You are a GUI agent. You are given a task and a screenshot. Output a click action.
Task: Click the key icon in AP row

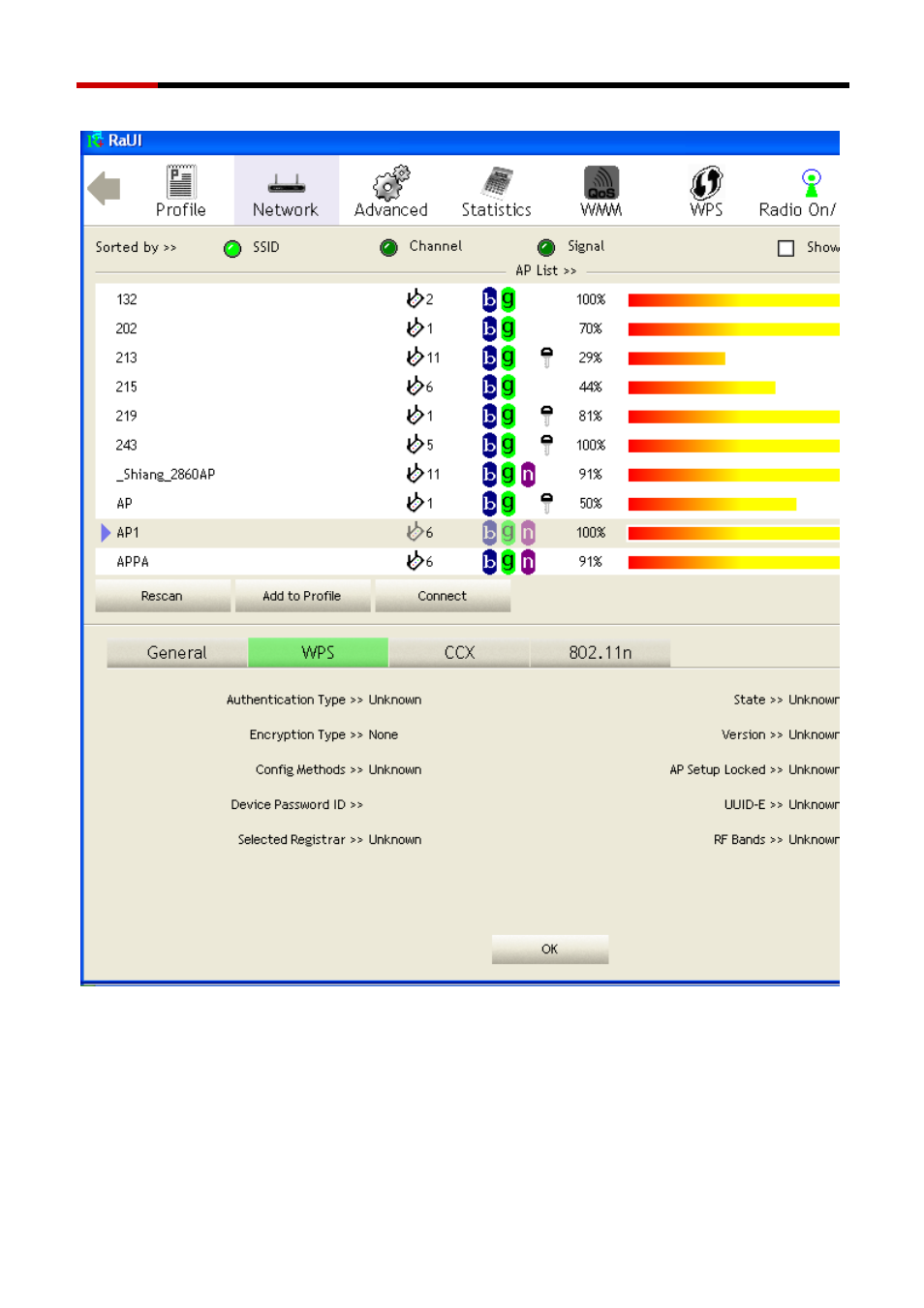pos(547,503)
